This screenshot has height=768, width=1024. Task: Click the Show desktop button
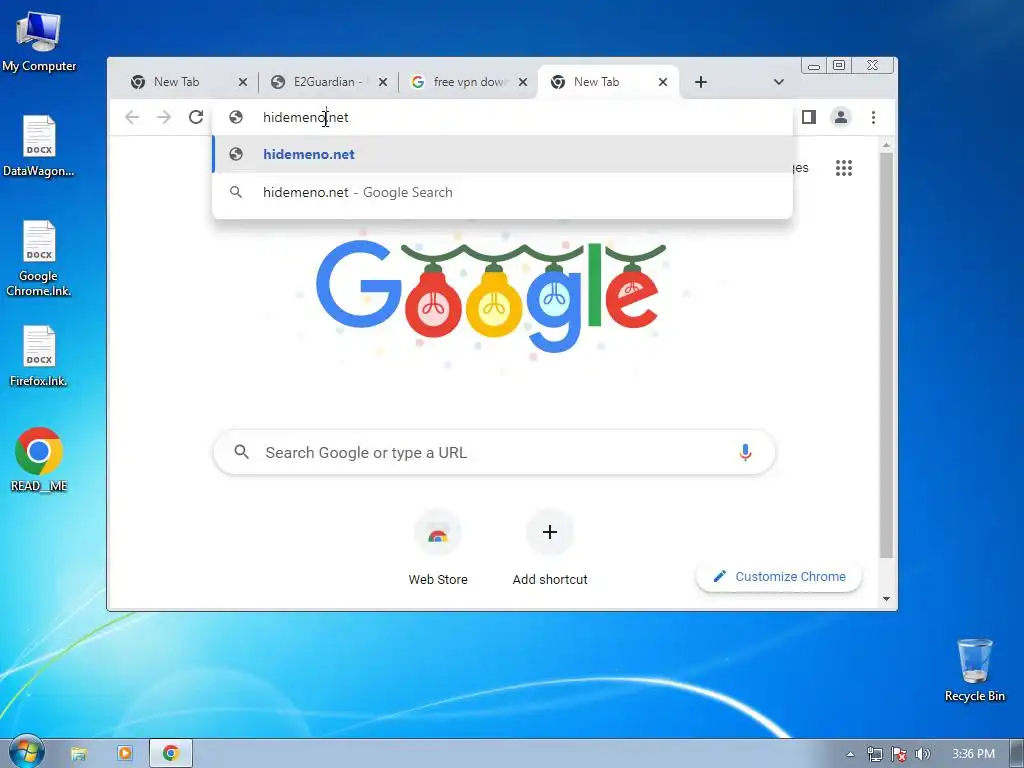pyautogui.click(x=1017, y=754)
